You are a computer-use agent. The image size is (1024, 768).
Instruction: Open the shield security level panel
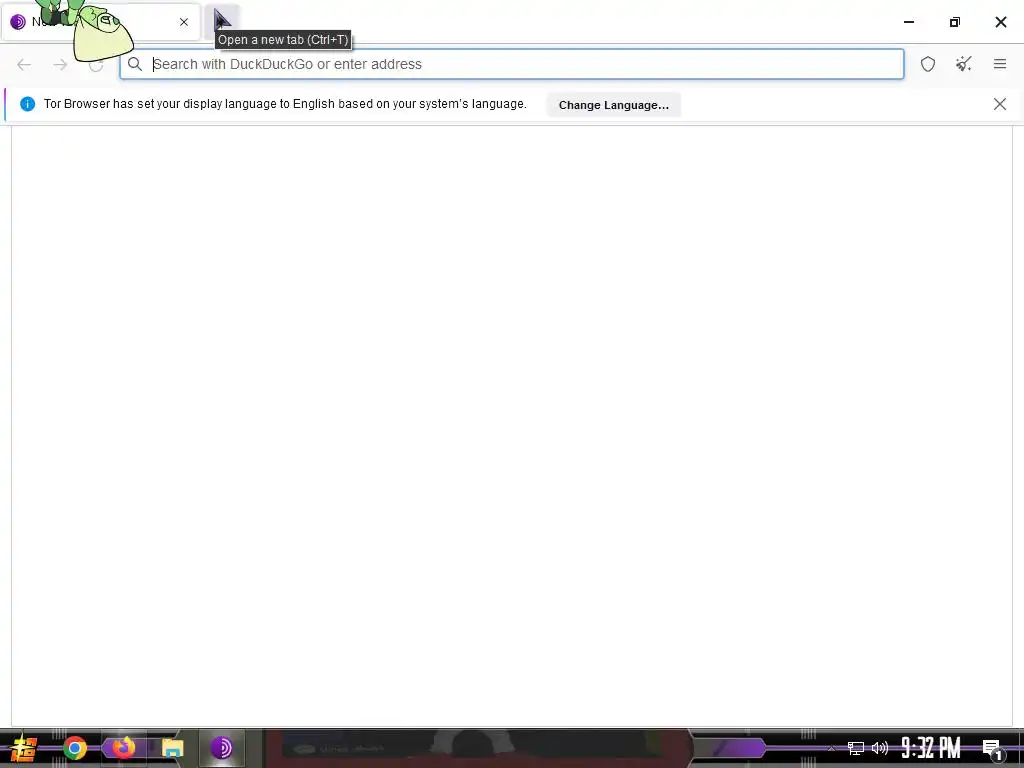928,64
